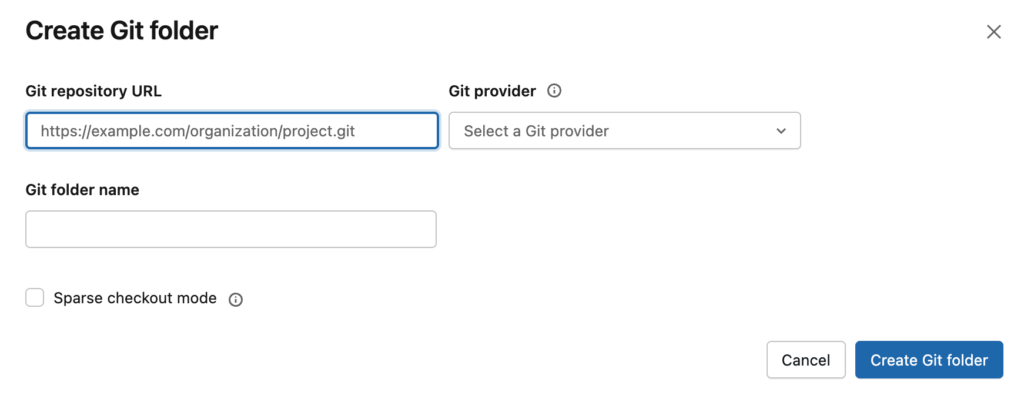Focus the Git repository URL field
1024x402 pixels.
pyautogui.click(x=232, y=131)
